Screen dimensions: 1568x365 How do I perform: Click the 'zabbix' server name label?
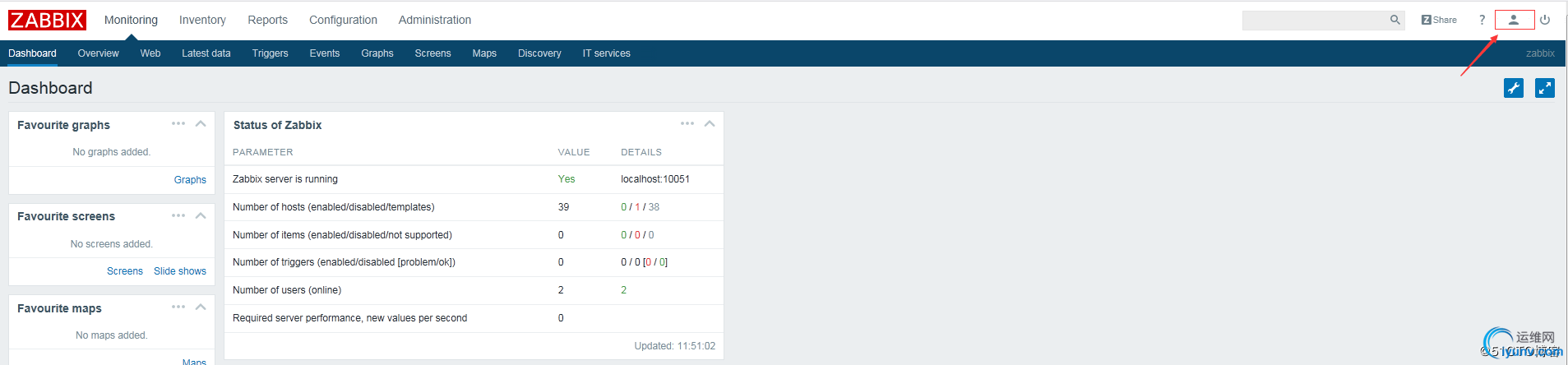tap(1540, 53)
